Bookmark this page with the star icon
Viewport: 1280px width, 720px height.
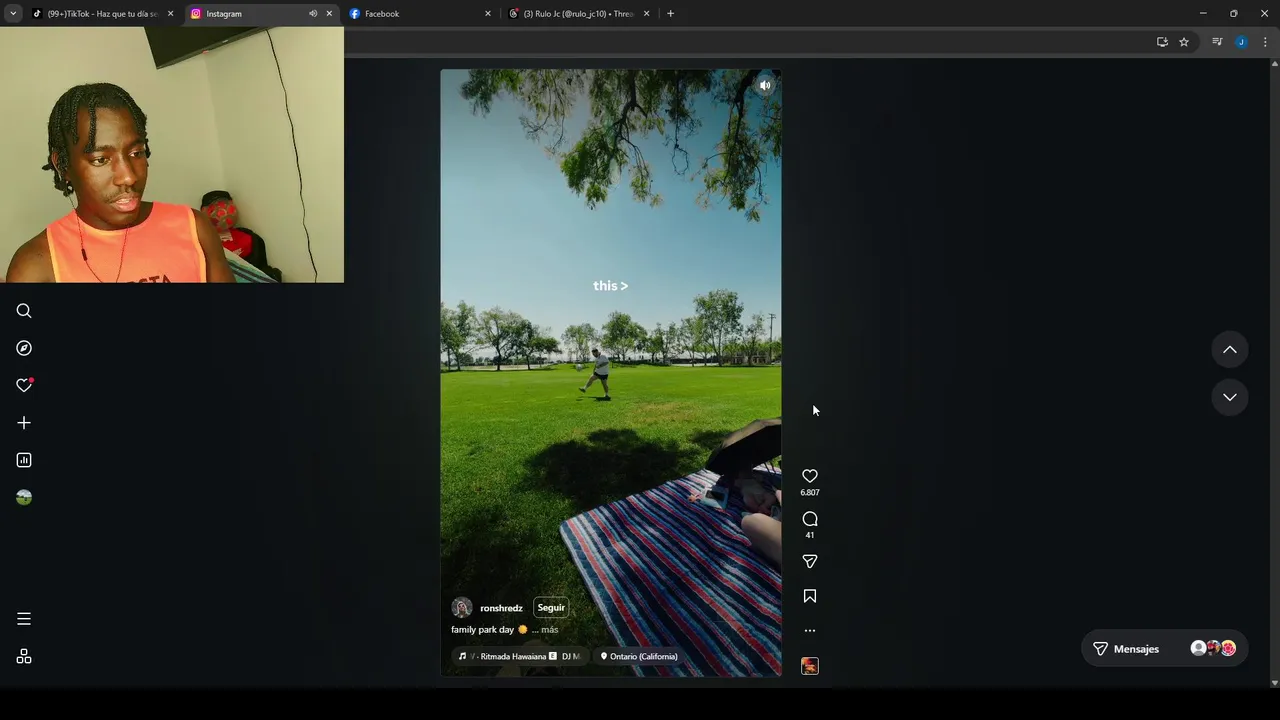tap(1184, 42)
